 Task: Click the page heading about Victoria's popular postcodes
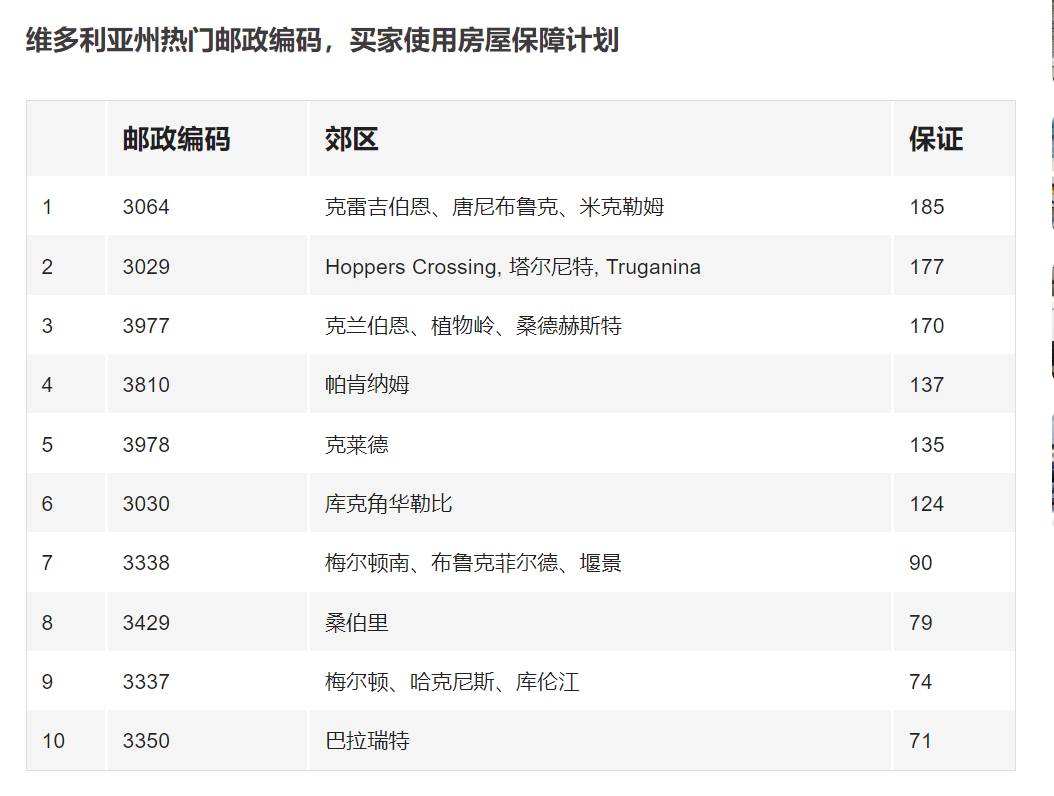321,41
